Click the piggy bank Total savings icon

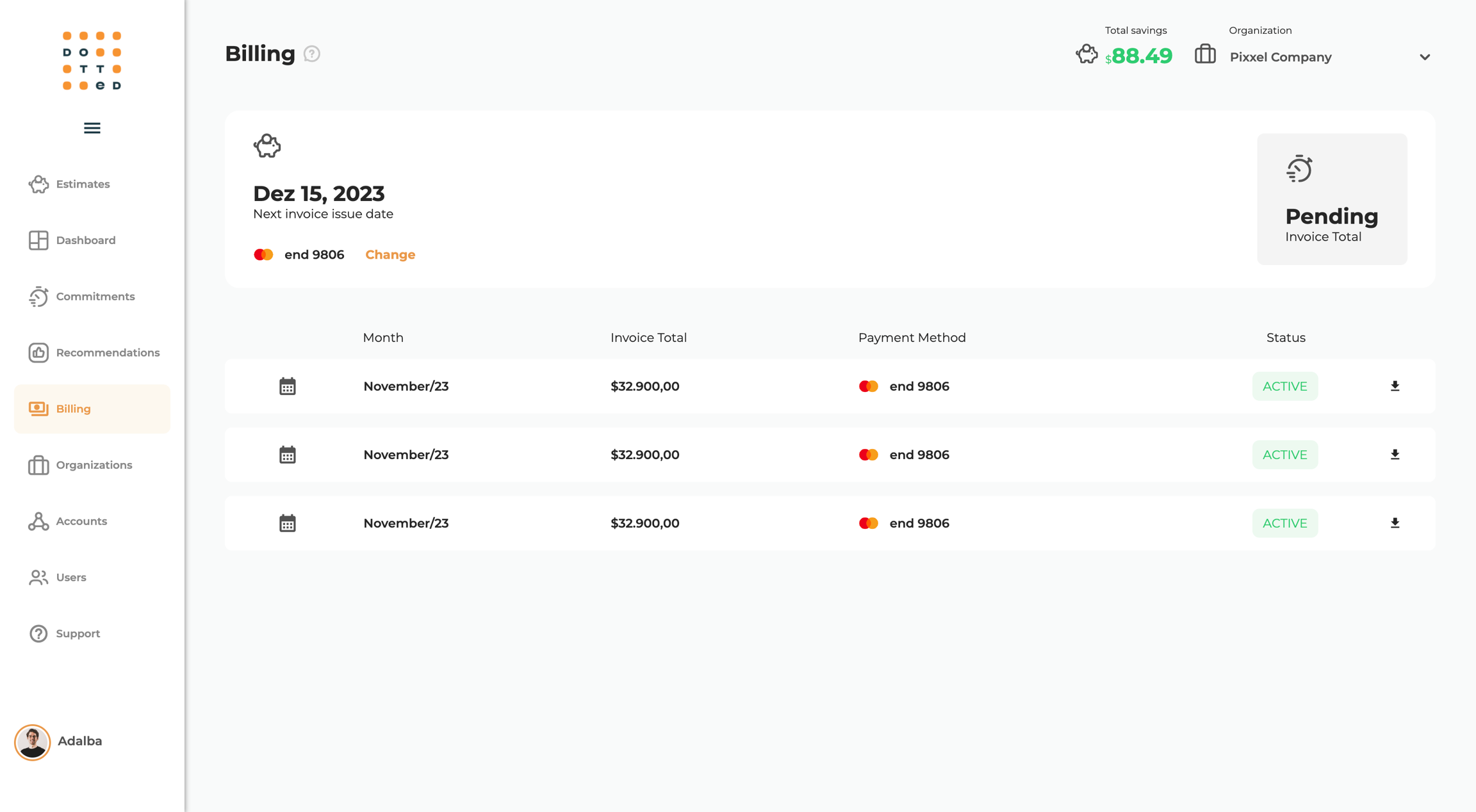coord(1086,54)
